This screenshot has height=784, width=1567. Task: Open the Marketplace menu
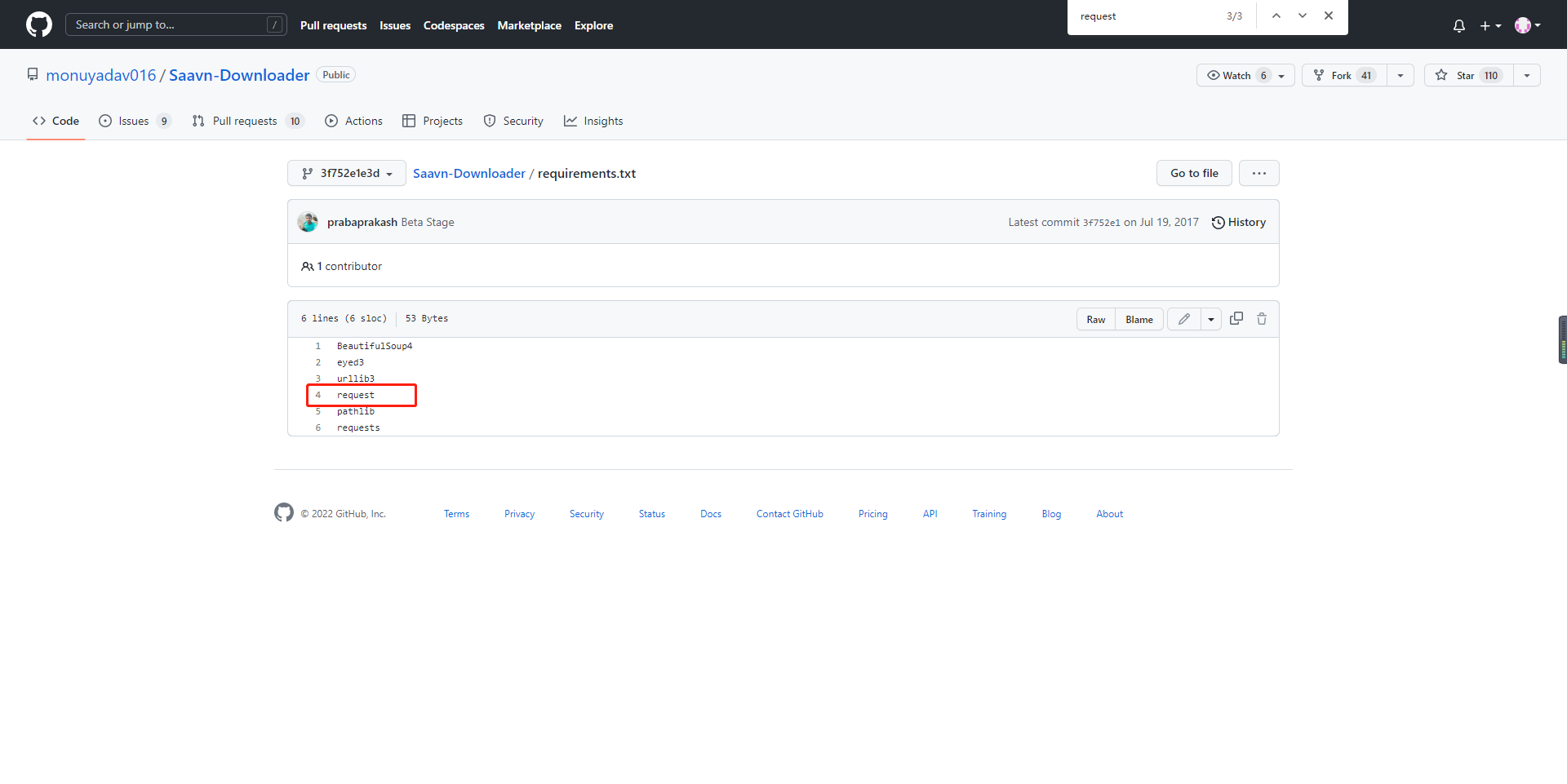coord(529,25)
